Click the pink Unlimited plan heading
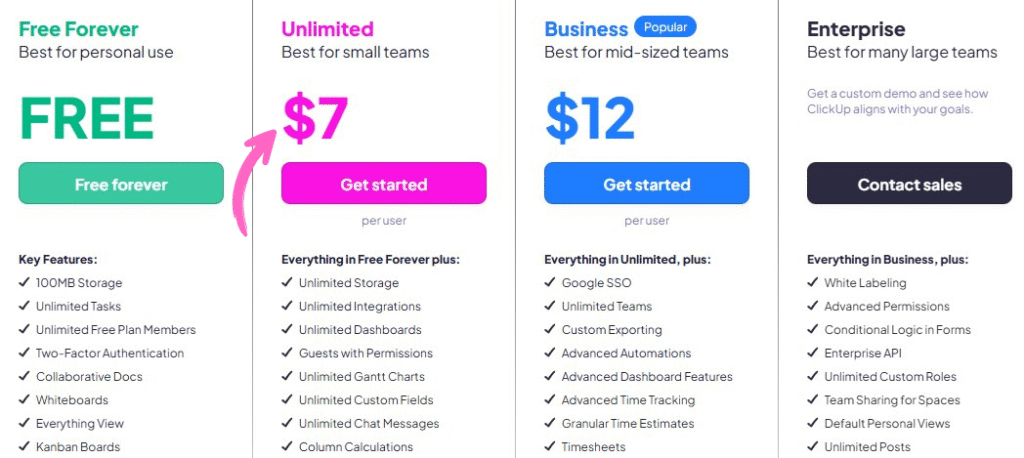Screen dimensions: 1024x458 click(327, 29)
